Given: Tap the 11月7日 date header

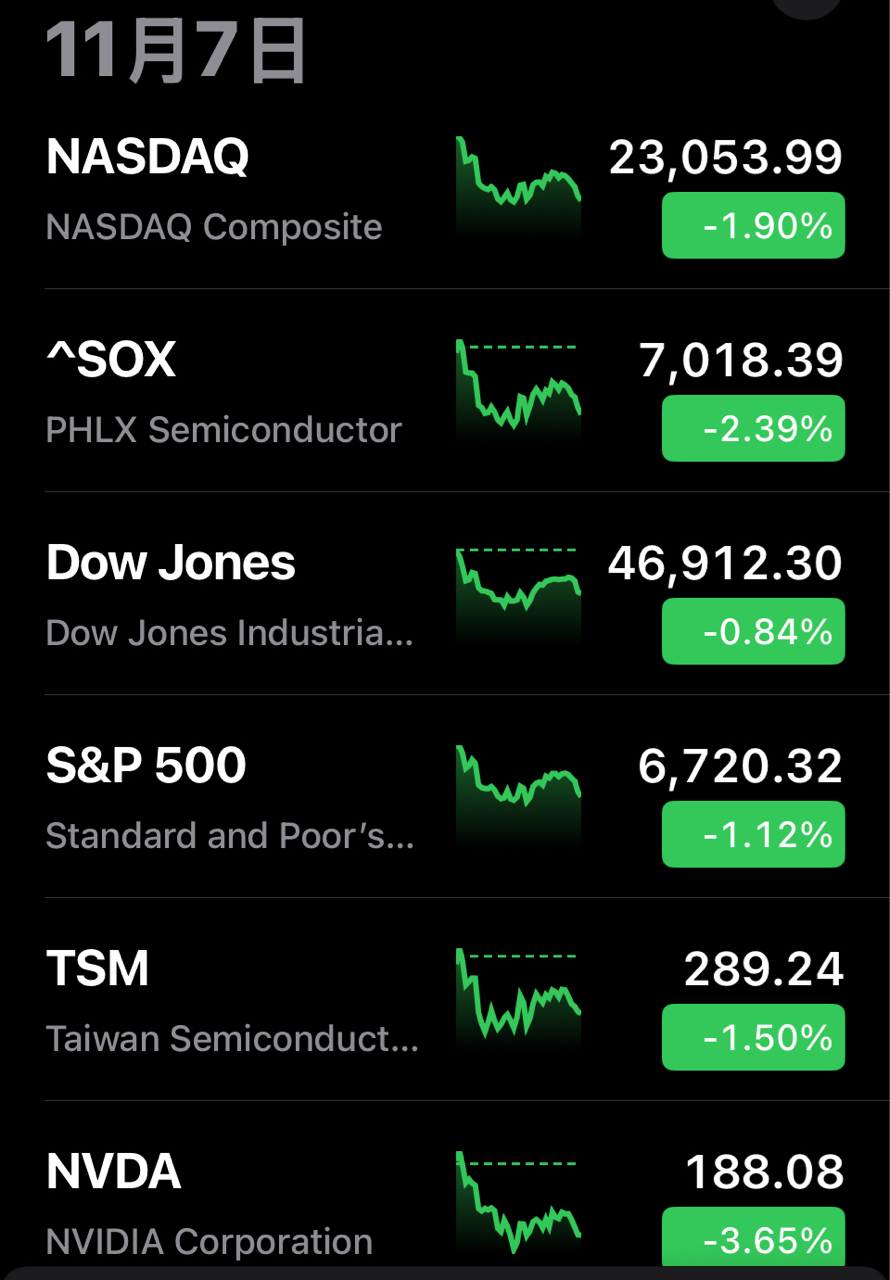Looking at the screenshot, I should pos(176,52).
